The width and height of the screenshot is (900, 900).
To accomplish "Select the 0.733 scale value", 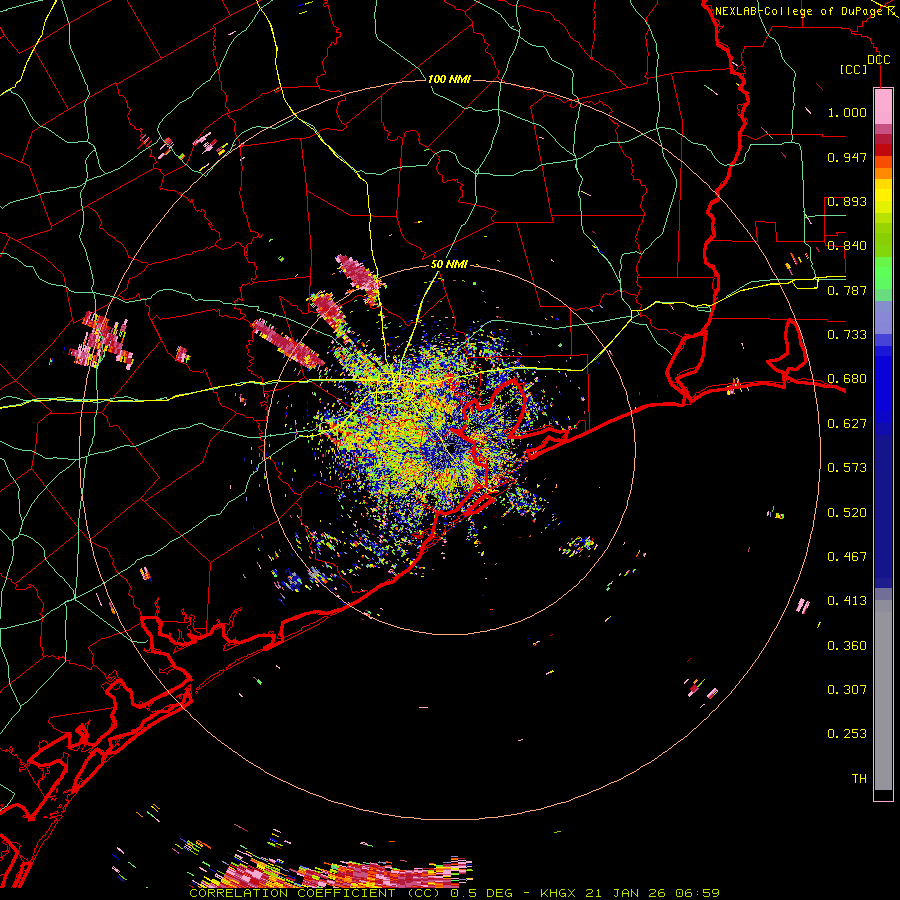I will (847, 335).
